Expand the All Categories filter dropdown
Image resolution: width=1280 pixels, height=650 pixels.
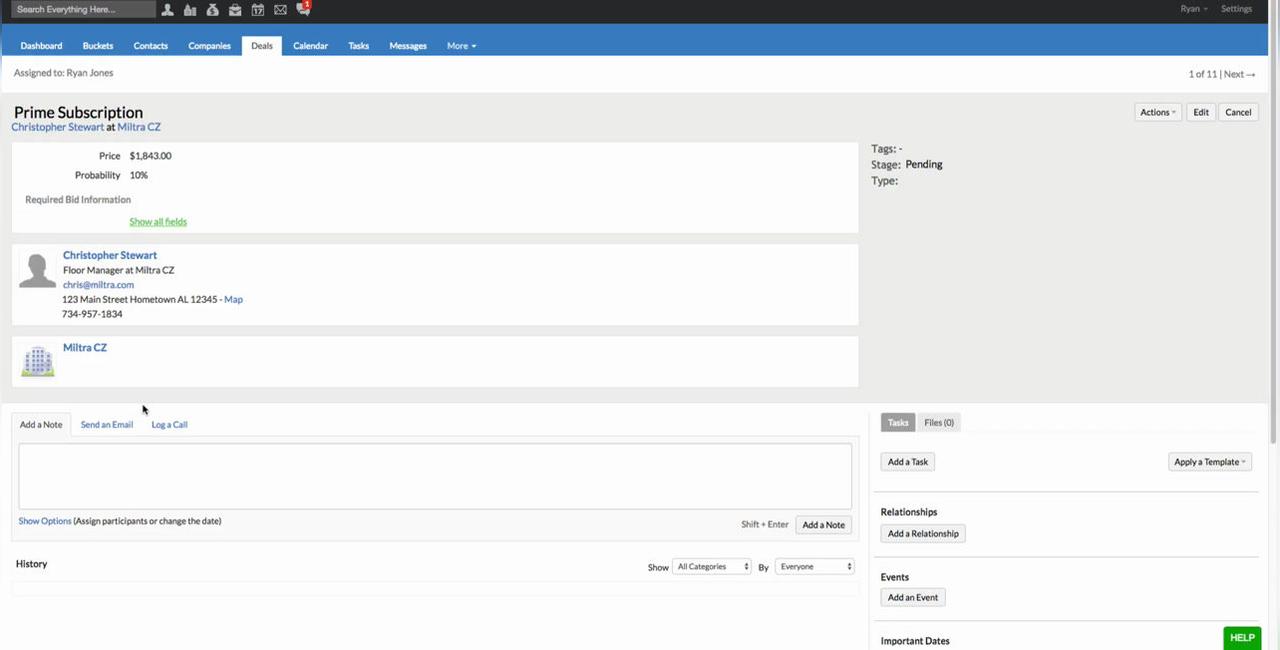711,567
